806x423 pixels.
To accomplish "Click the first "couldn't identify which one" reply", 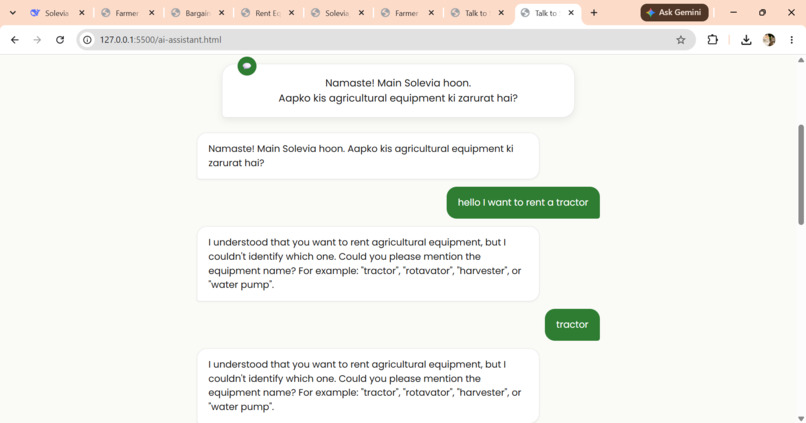I will pos(368,264).
